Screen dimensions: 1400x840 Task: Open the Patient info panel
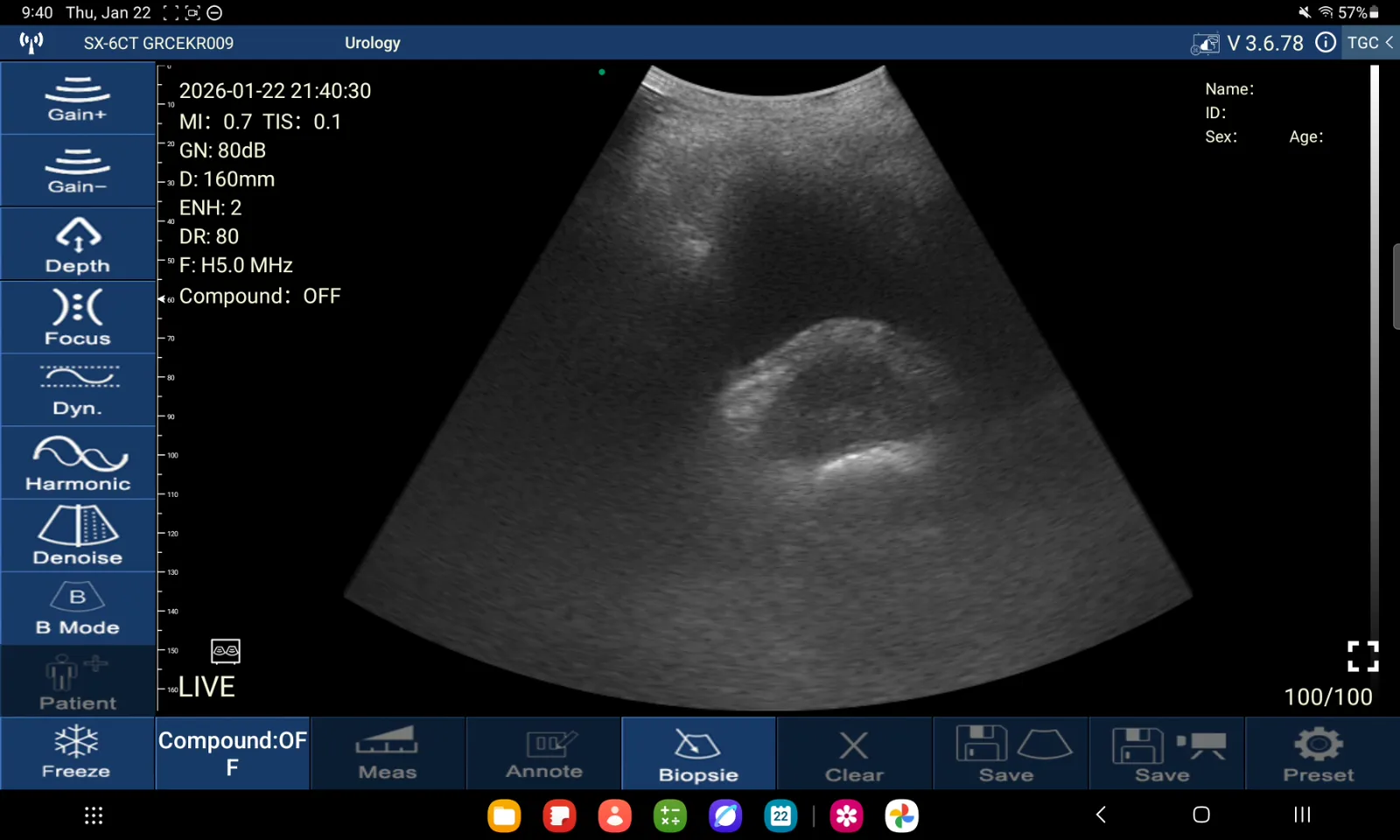click(x=78, y=682)
